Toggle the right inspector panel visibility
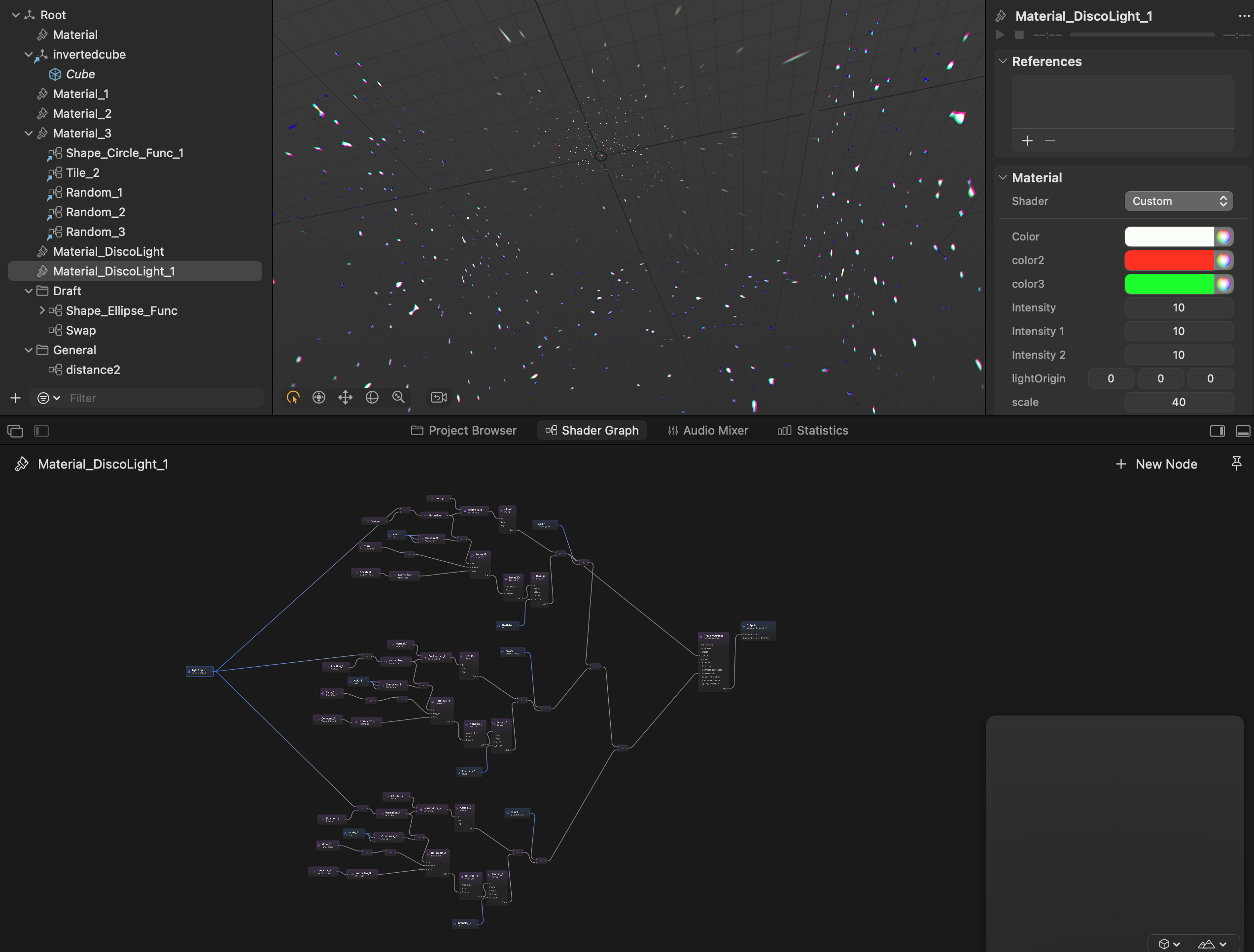The height and width of the screenshot is (952, 1254). coord(1217,431)
